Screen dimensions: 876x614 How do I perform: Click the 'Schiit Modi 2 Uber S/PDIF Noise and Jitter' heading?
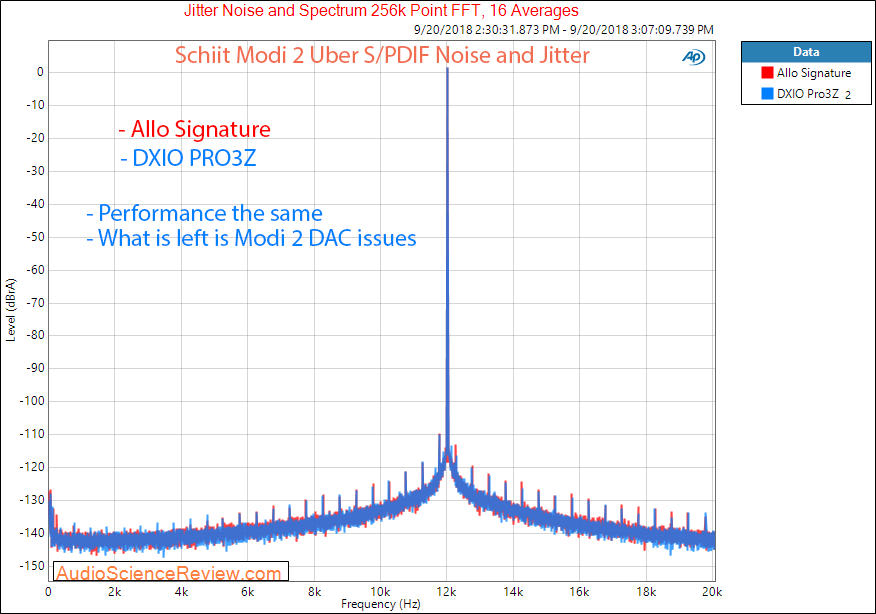click(382, 55)
